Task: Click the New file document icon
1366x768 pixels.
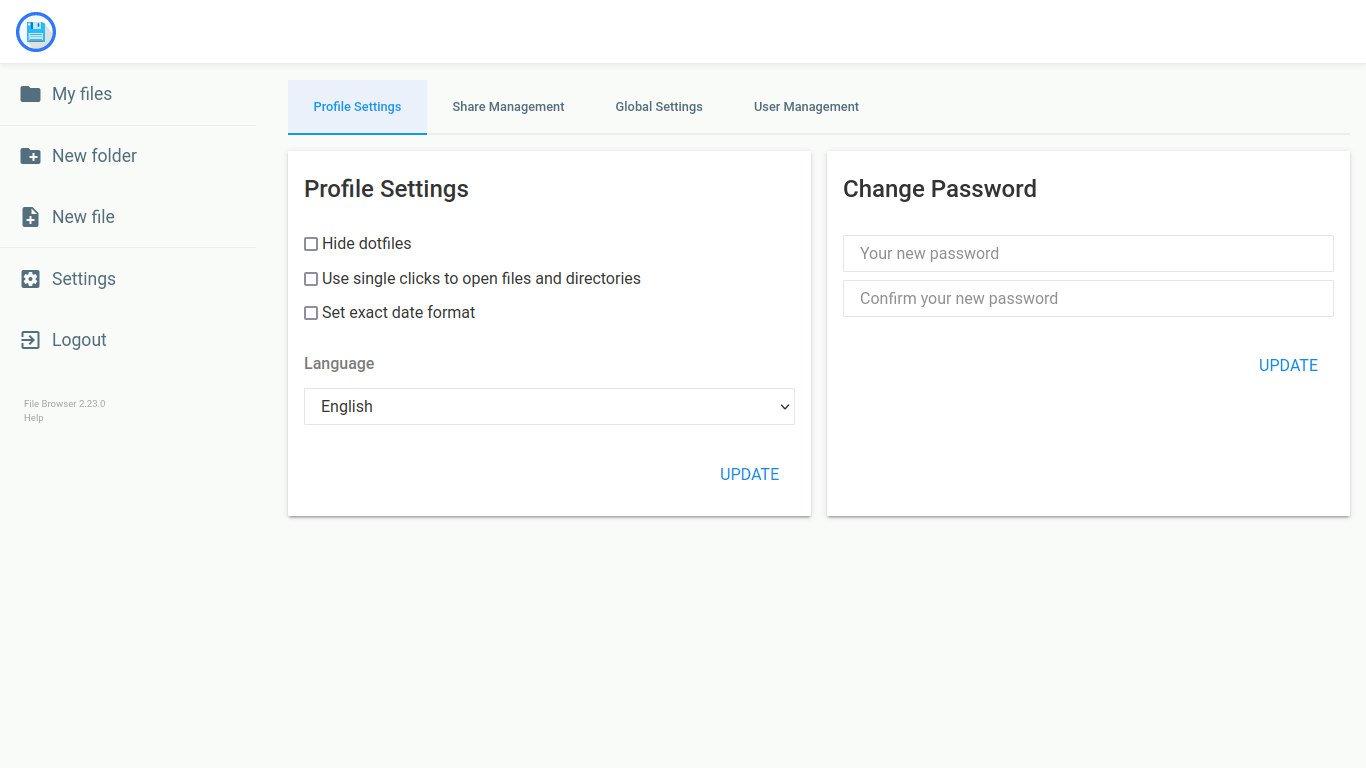Action: tap(31, 217)
